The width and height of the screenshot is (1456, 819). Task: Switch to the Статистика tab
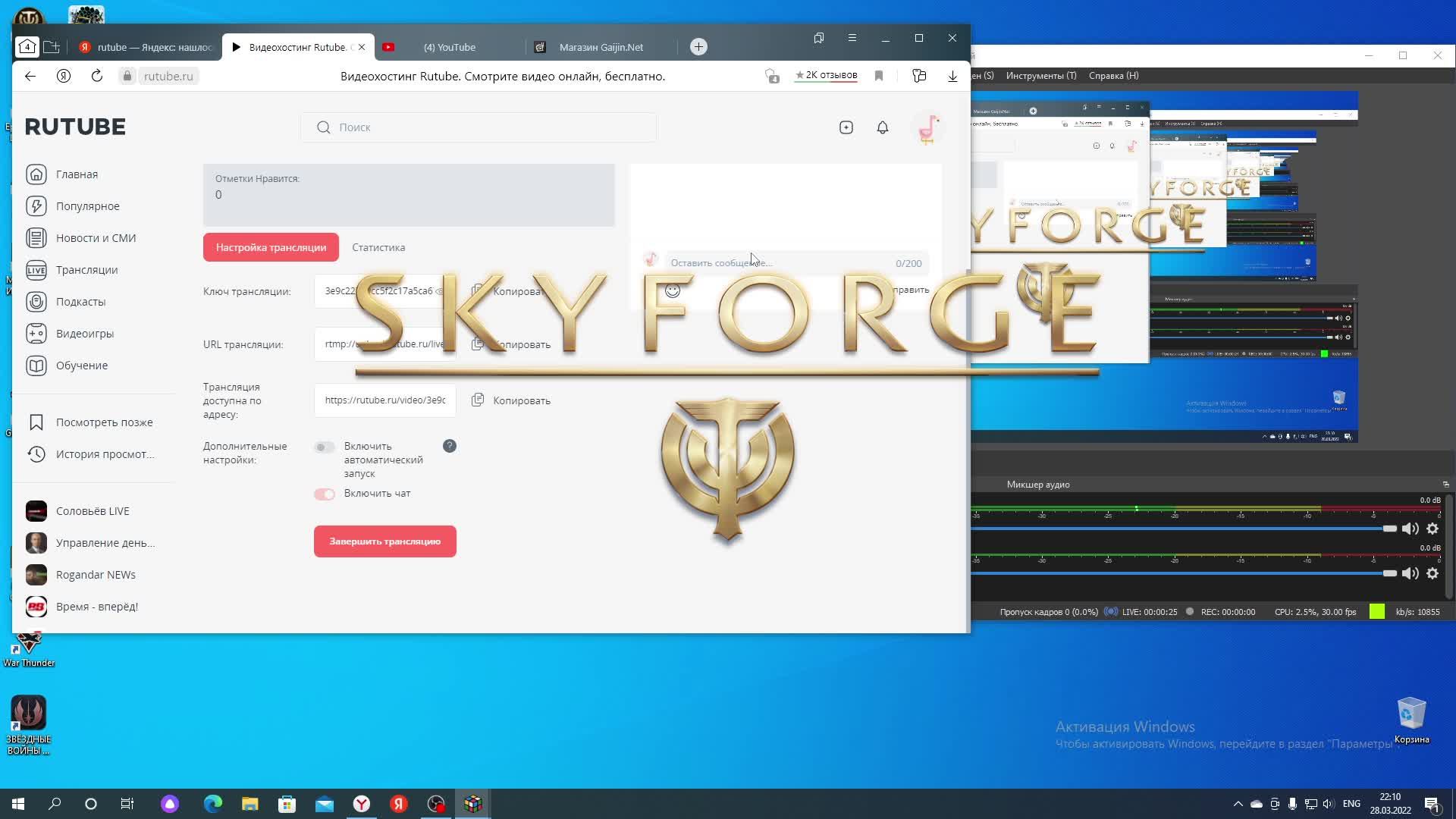[378, 248]
